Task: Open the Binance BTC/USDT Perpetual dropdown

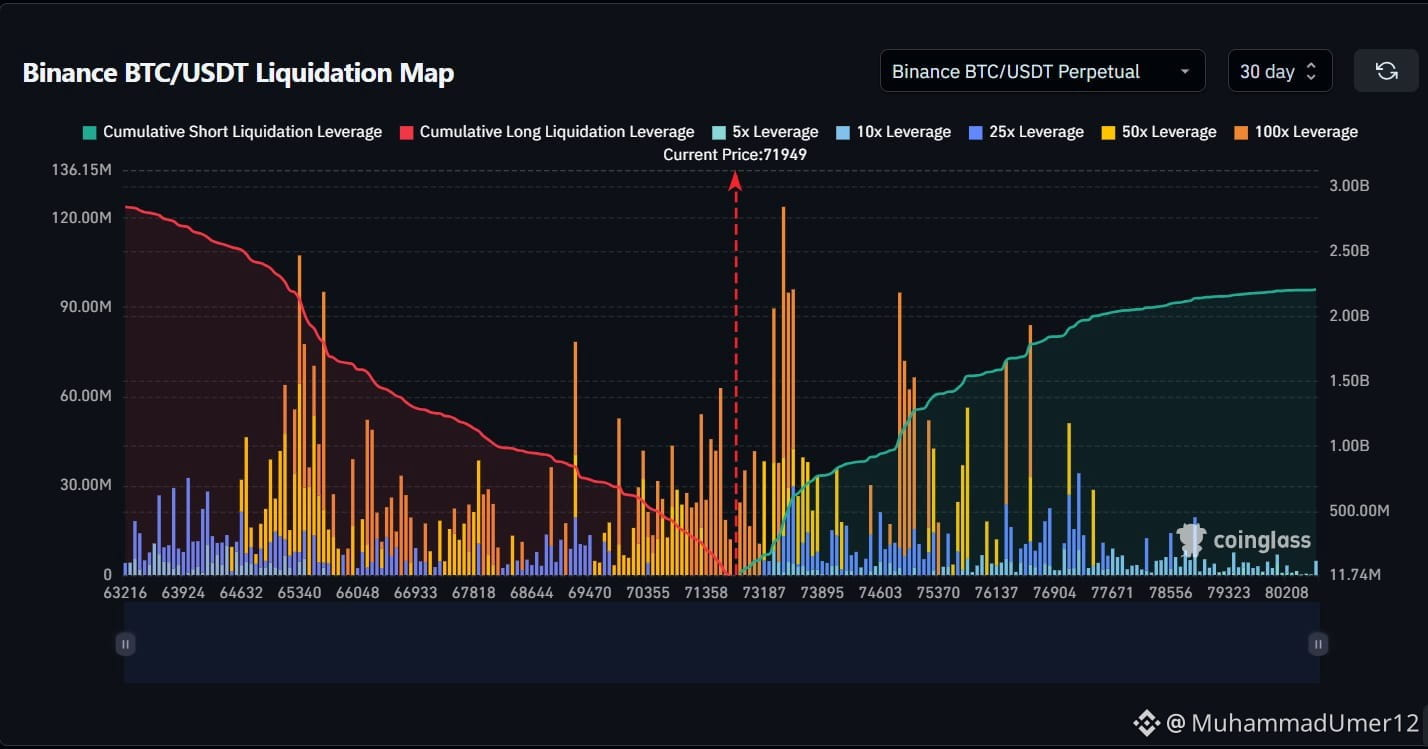Action: click(x=1043, y=71)
